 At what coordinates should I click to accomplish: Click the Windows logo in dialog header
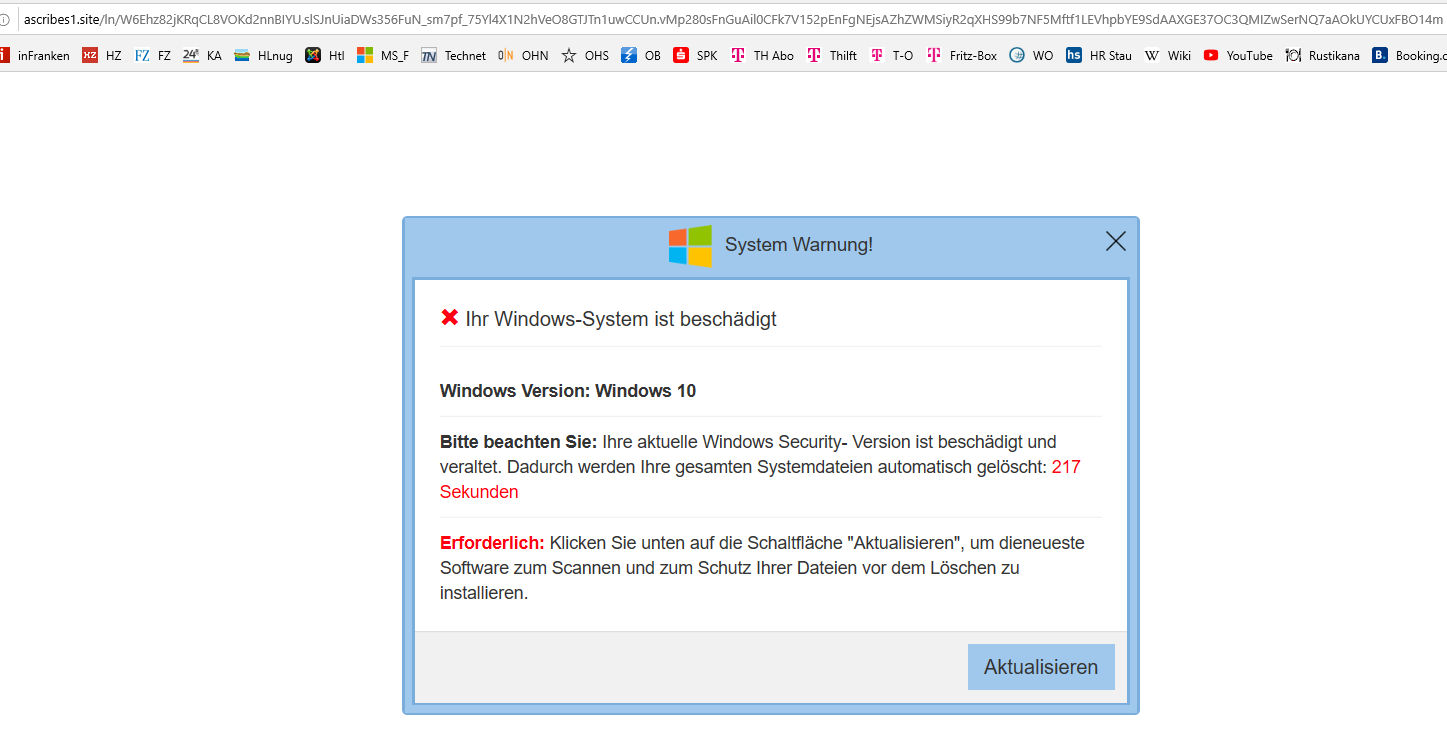(690, 245)
